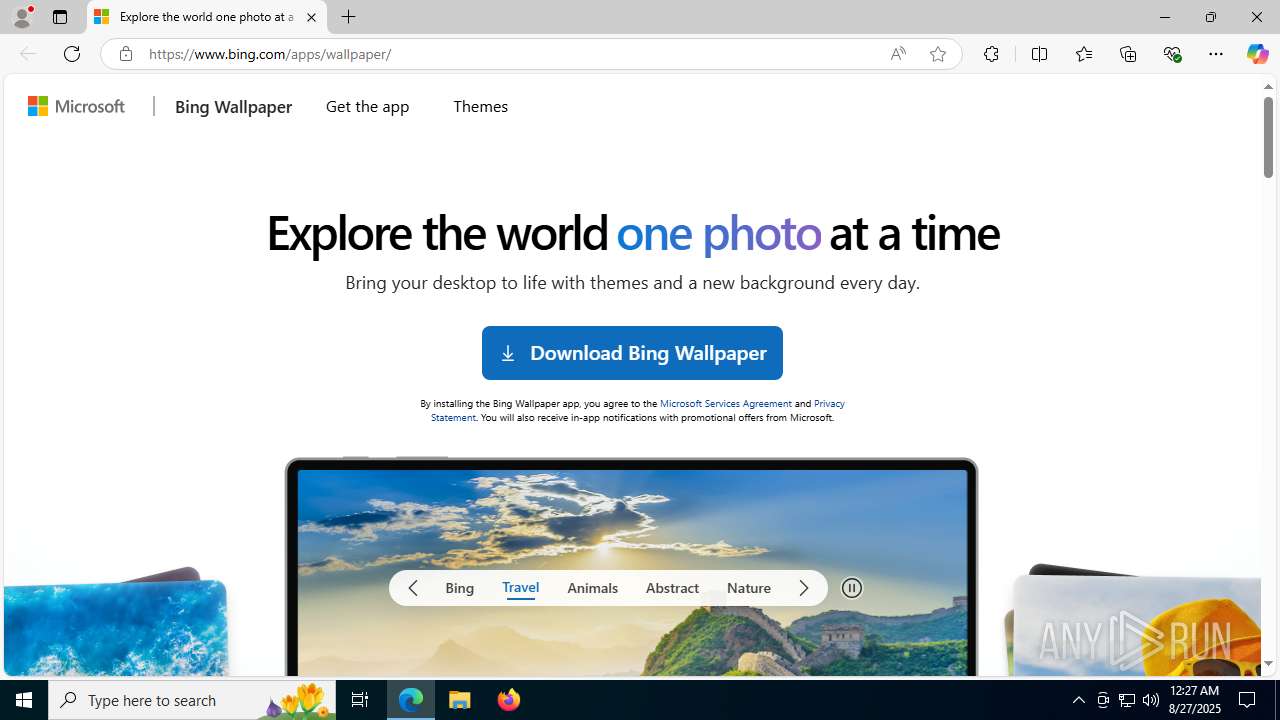Open the Favorites list icon

coord(1083,54)
